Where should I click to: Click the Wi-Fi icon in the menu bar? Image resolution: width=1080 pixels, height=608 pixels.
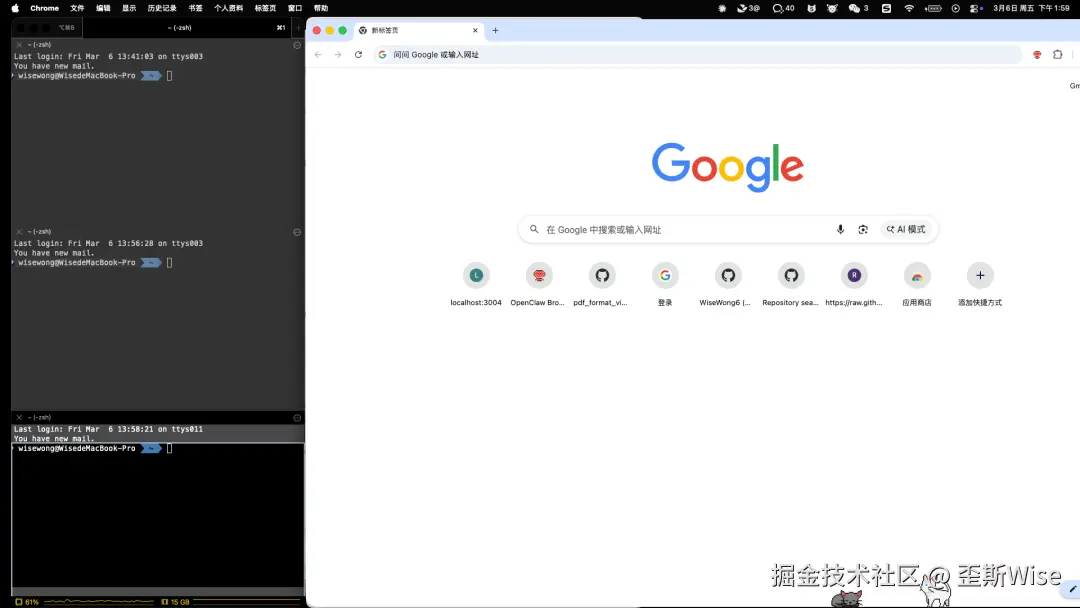point(909,8)
